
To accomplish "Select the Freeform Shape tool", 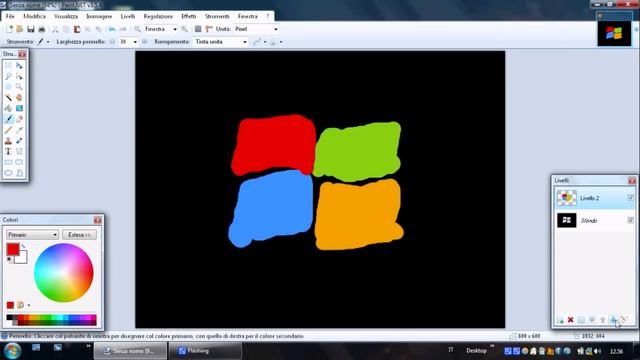I will click(19, 173).
